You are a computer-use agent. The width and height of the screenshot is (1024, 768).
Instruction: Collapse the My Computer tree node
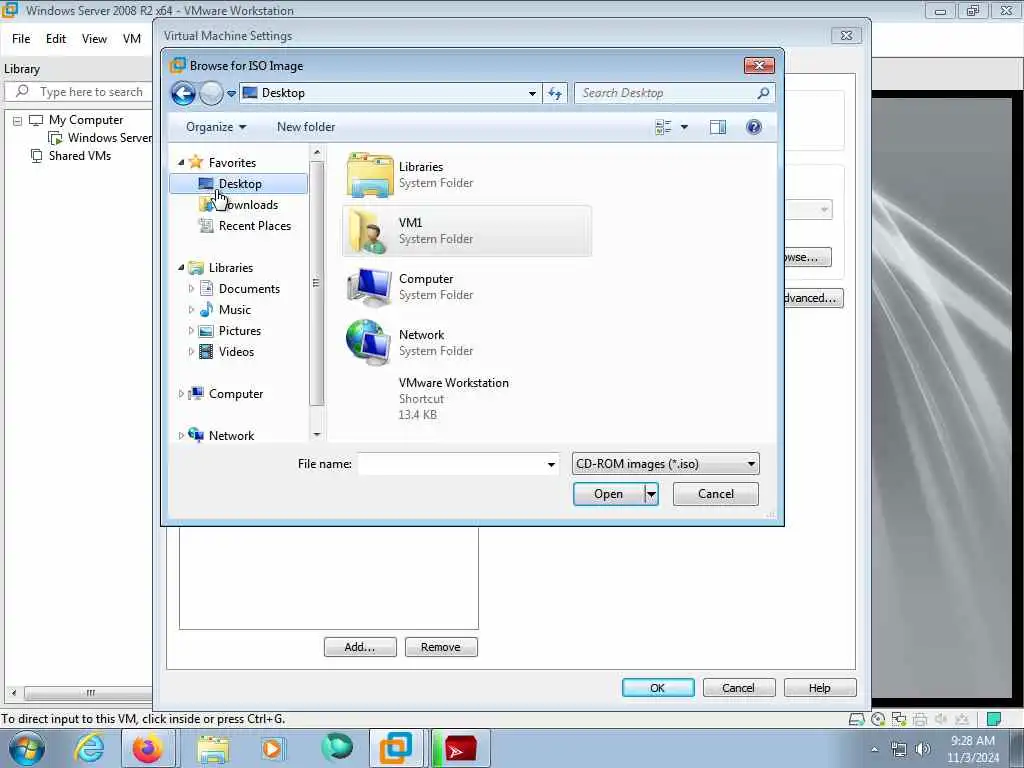tap(18, 121)
